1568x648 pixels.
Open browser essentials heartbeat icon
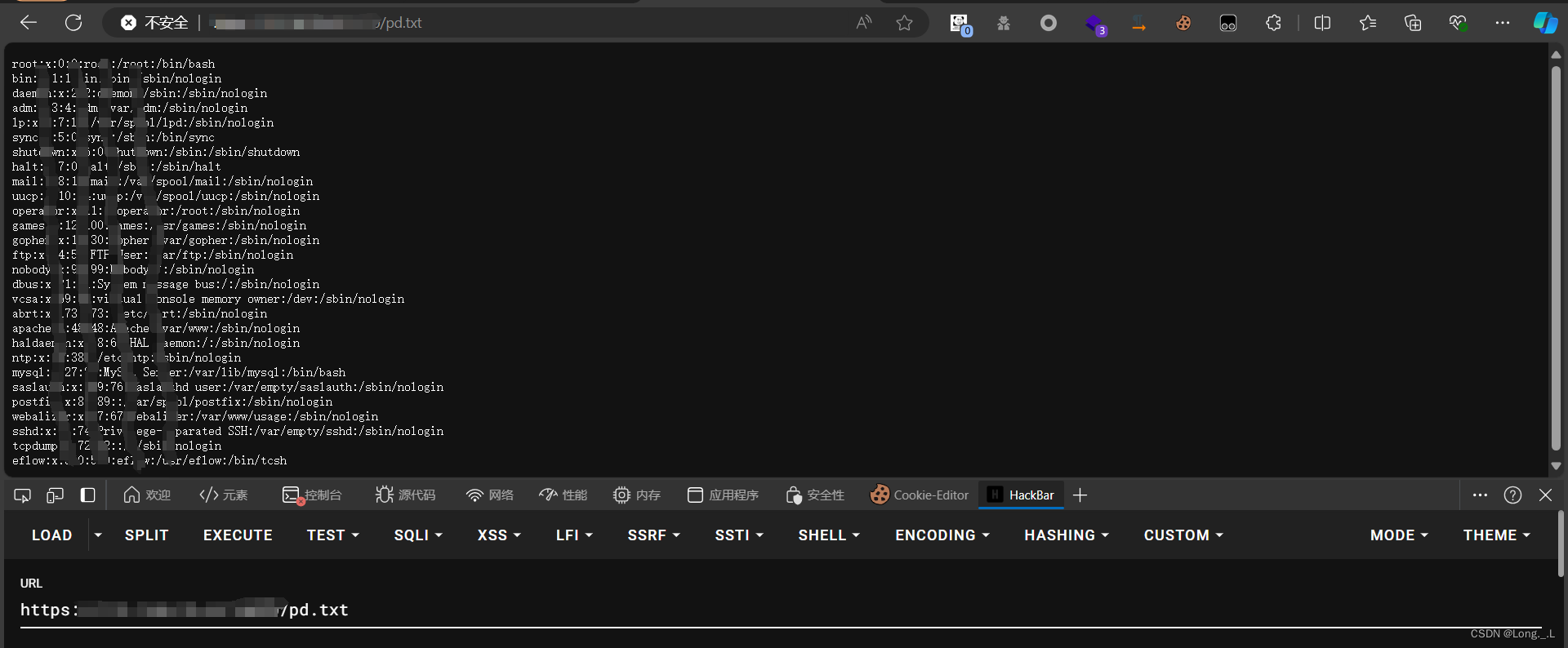(x=1458, y=23)
